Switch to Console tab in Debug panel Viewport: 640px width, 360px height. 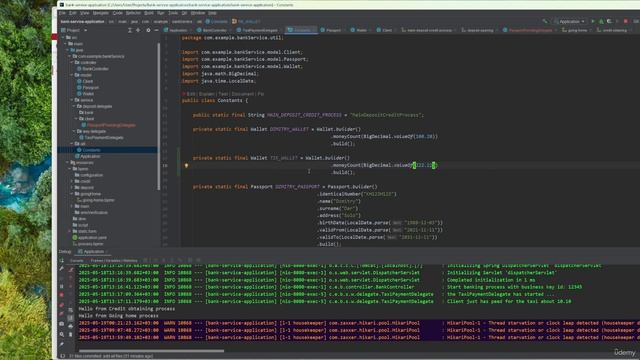76,260
